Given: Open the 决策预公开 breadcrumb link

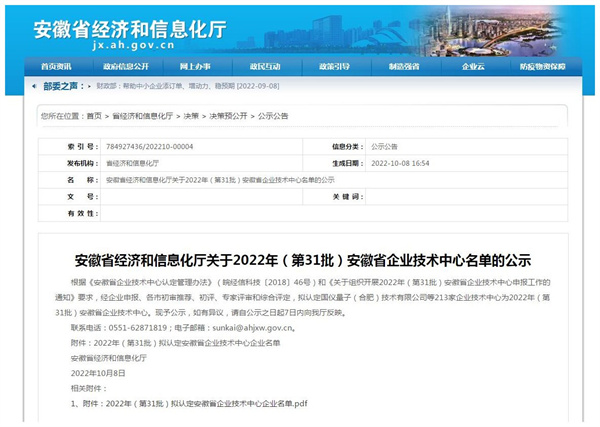Looking at the screenshot, I should point(226,116).
